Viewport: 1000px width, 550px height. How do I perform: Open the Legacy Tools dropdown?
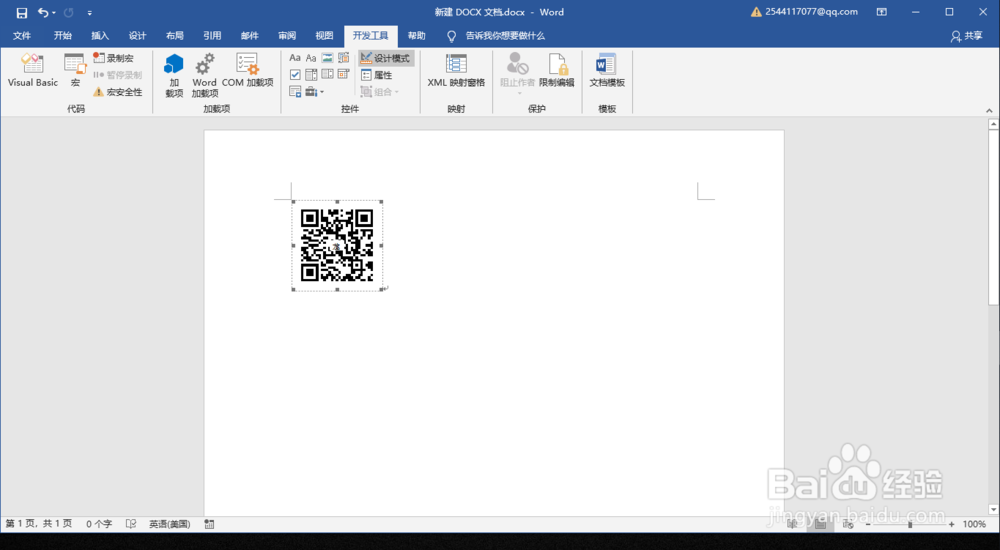pos(314,92)
